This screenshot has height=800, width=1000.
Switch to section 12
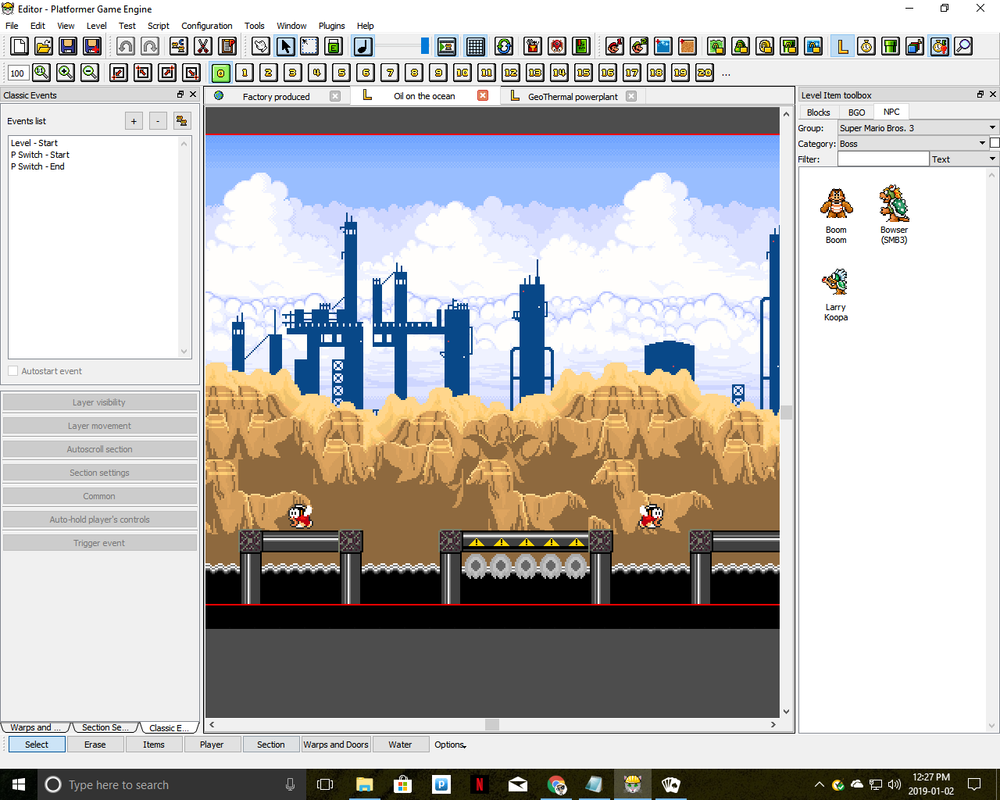pos(511,72)
